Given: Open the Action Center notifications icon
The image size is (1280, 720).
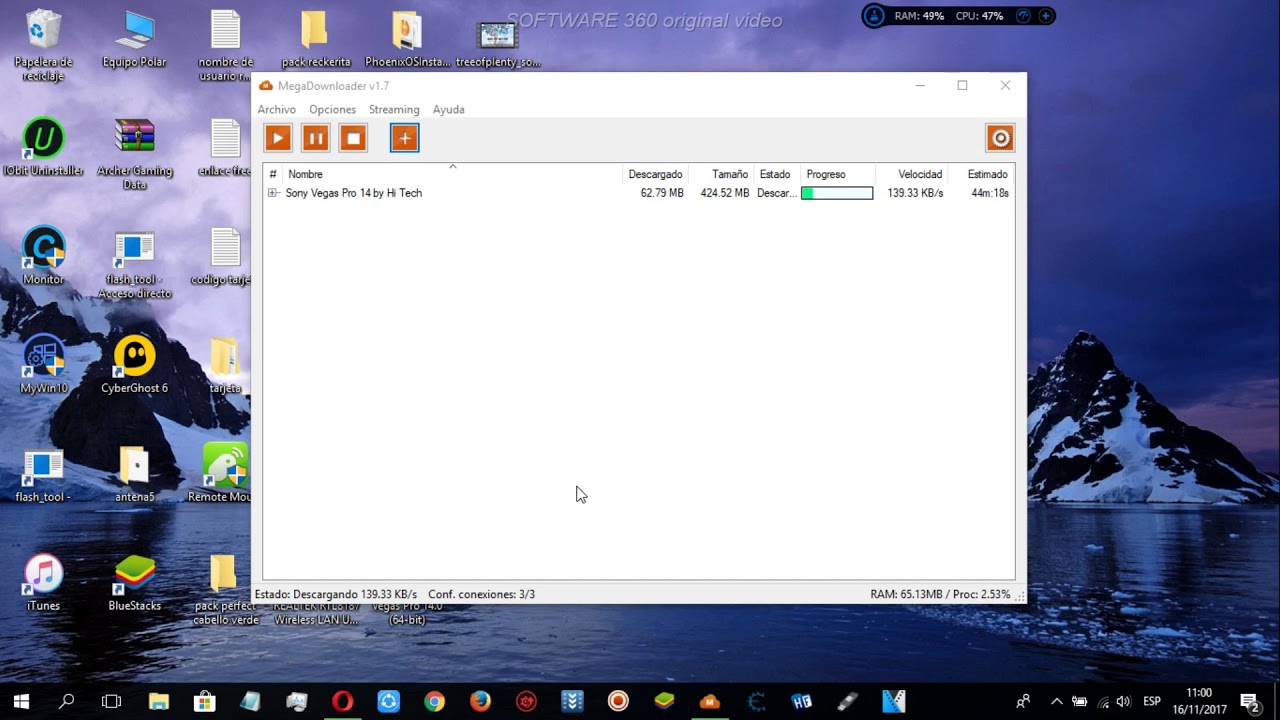Looking at the screenshot, I should [1249, 701].
